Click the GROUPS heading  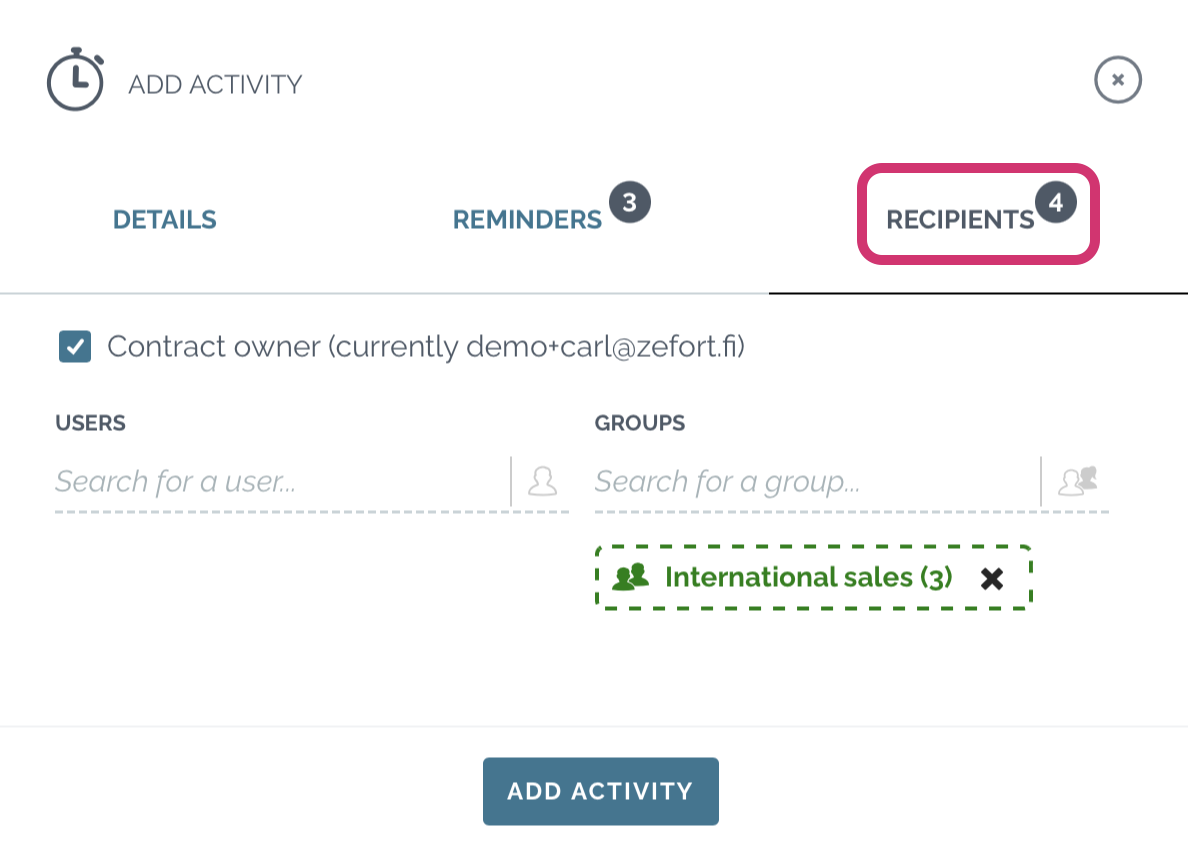coord(639,423)
